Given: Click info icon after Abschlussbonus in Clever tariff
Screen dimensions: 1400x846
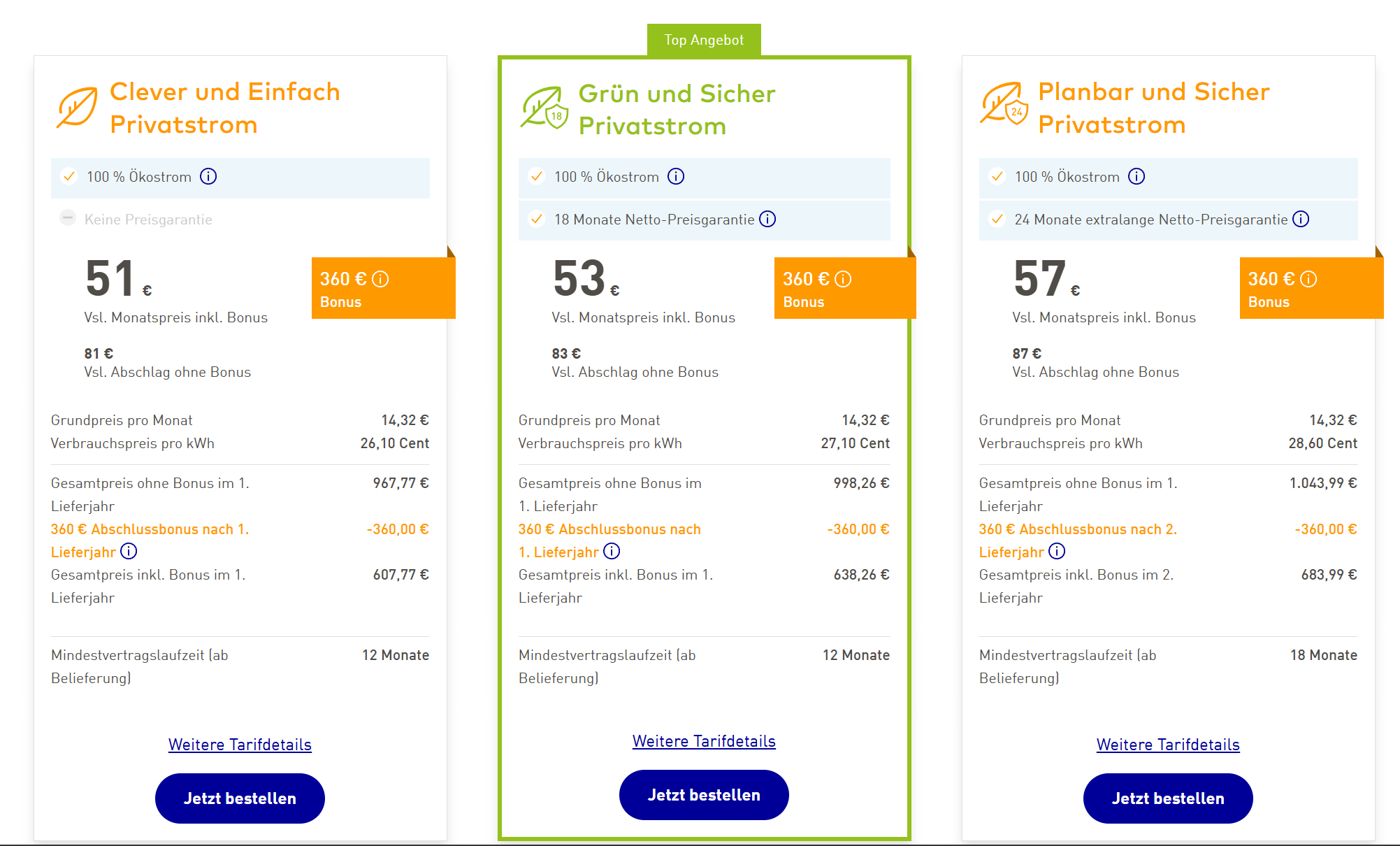Looking at the screenshot, I should point(129,552).
